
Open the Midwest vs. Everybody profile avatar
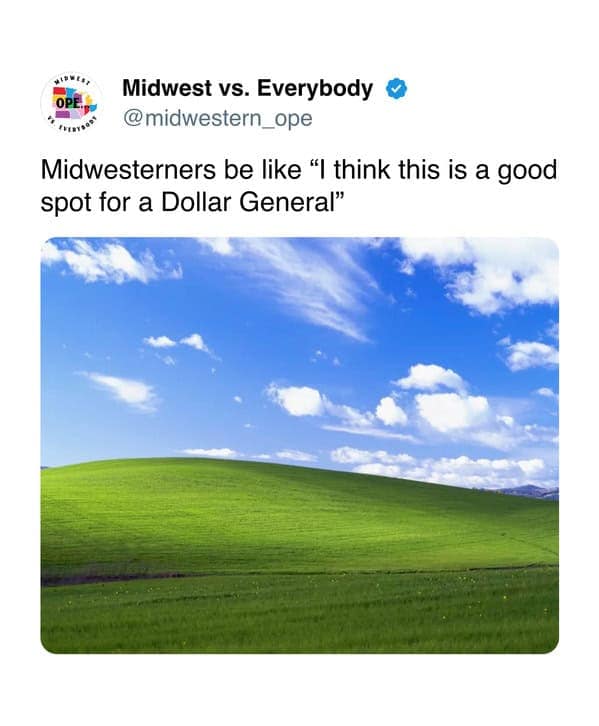(x=71, y=103)
